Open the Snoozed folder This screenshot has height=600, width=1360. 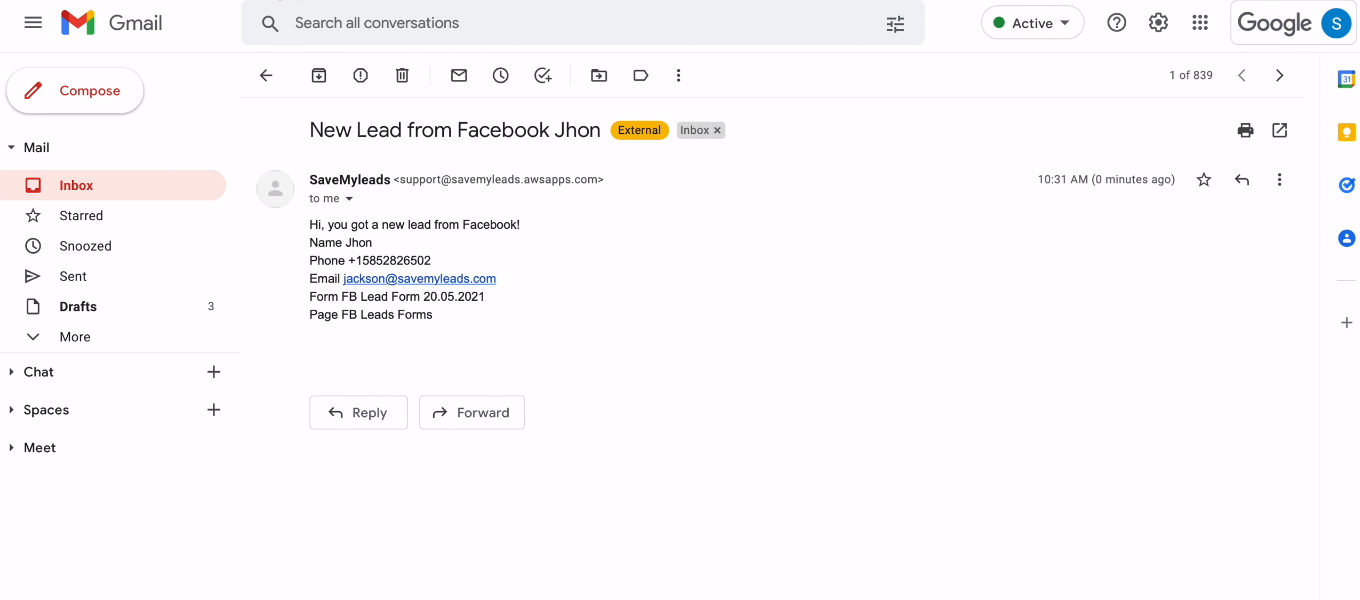tap(113, 246)
